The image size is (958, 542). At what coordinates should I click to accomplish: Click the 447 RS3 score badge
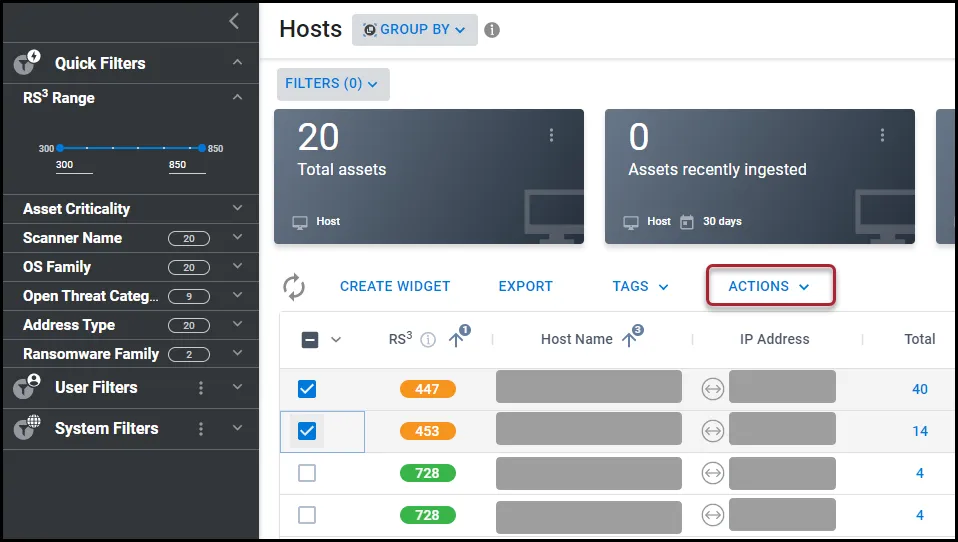click(x=428, y=389)
